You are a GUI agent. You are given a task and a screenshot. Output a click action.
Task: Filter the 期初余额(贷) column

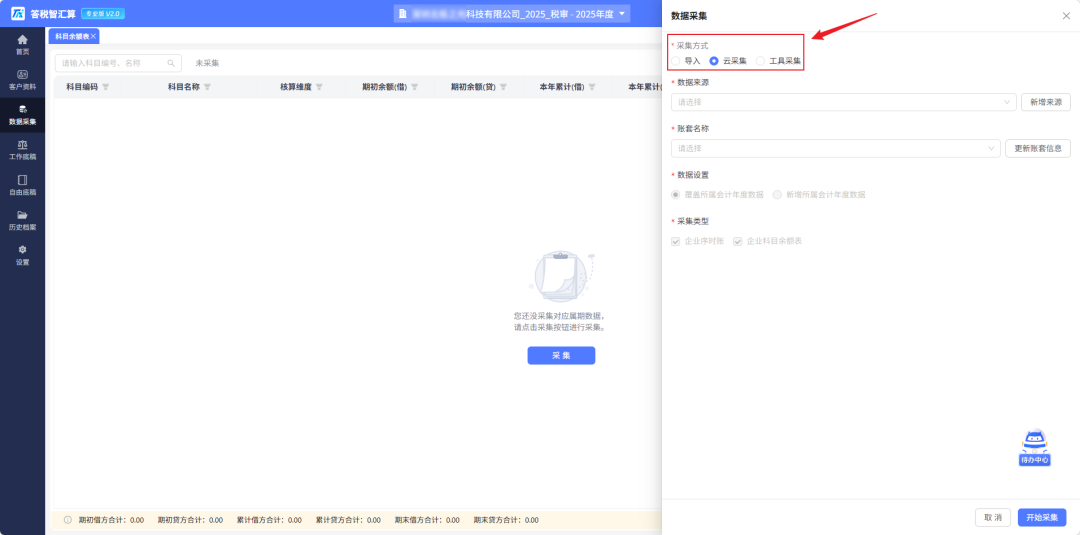[503, 87]
